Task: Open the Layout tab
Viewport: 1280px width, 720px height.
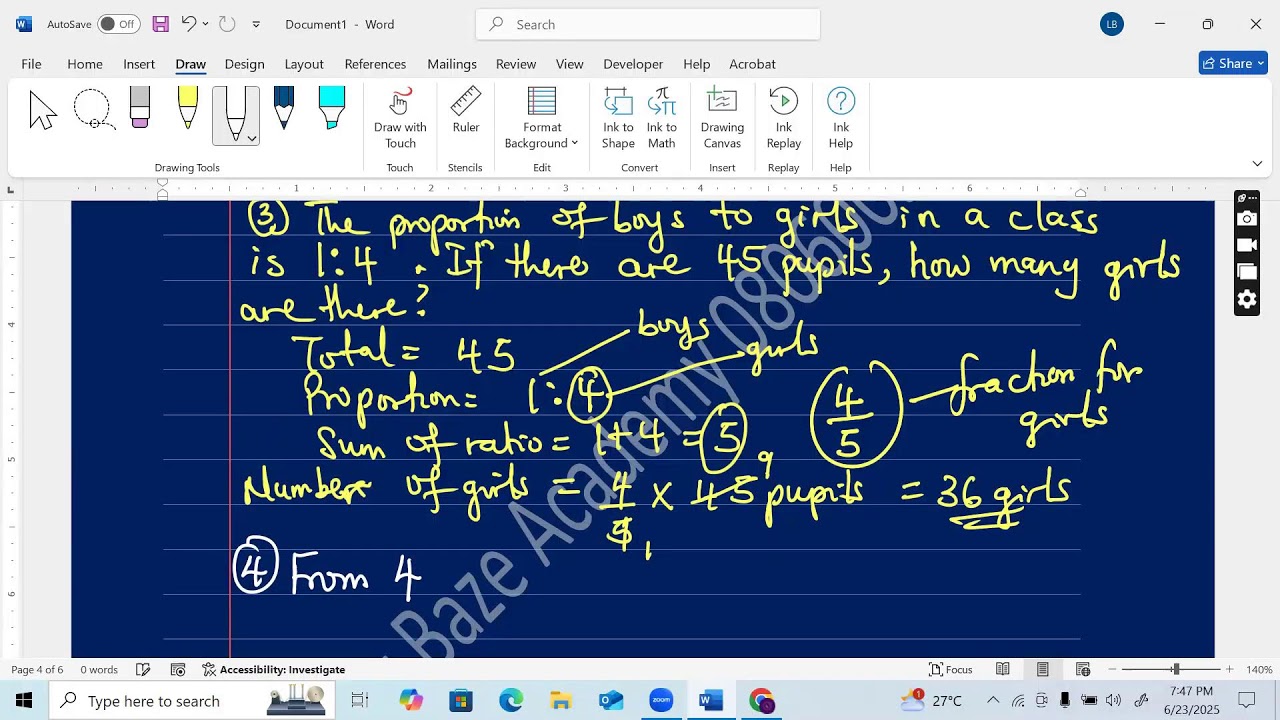Action: (x=304, y=64)
